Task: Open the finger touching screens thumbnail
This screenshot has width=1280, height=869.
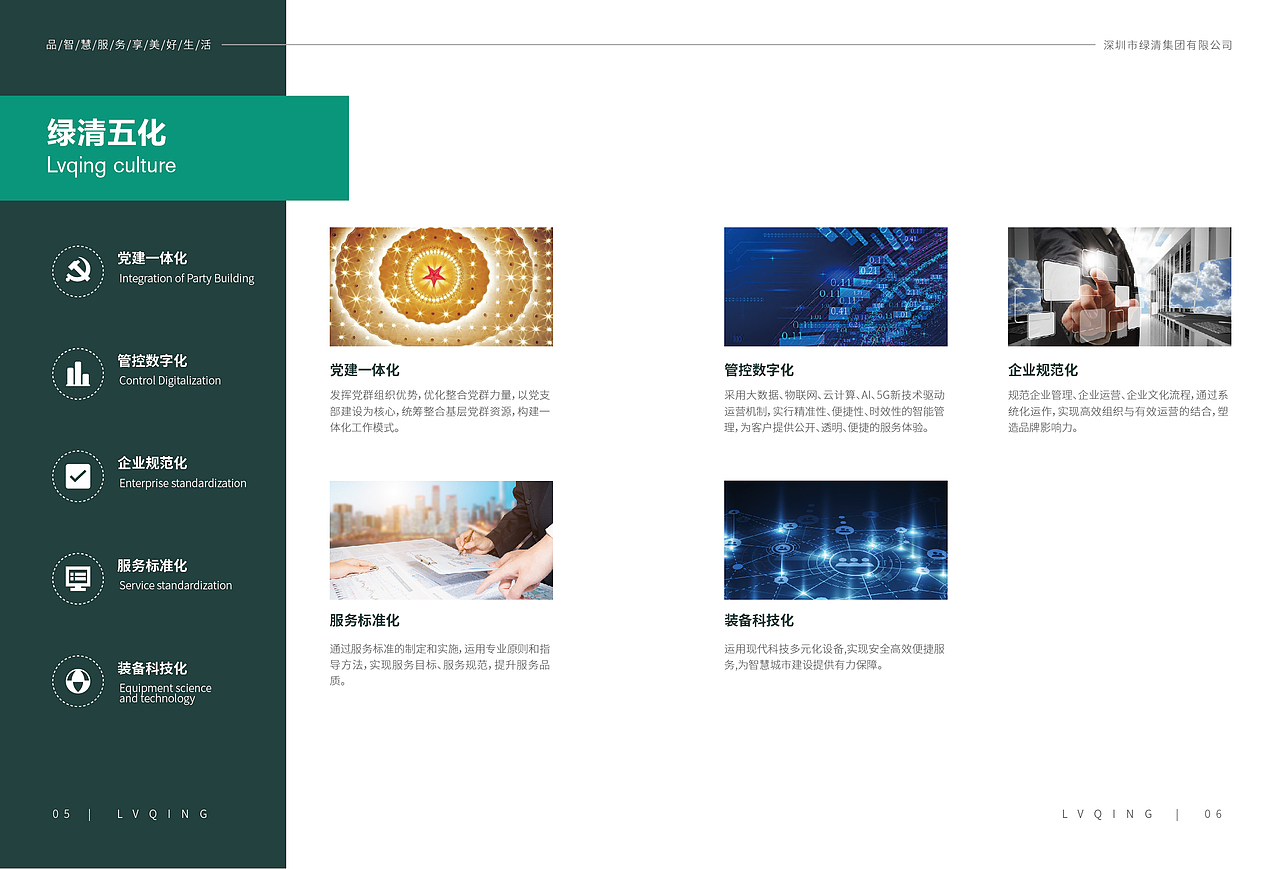Action: [x=1119, y=287]
